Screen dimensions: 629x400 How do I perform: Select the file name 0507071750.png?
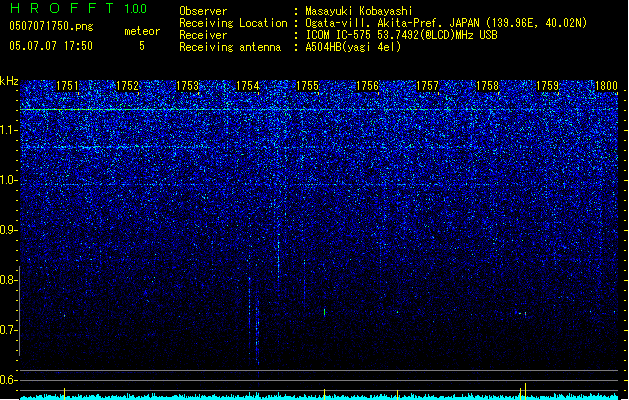51,26
